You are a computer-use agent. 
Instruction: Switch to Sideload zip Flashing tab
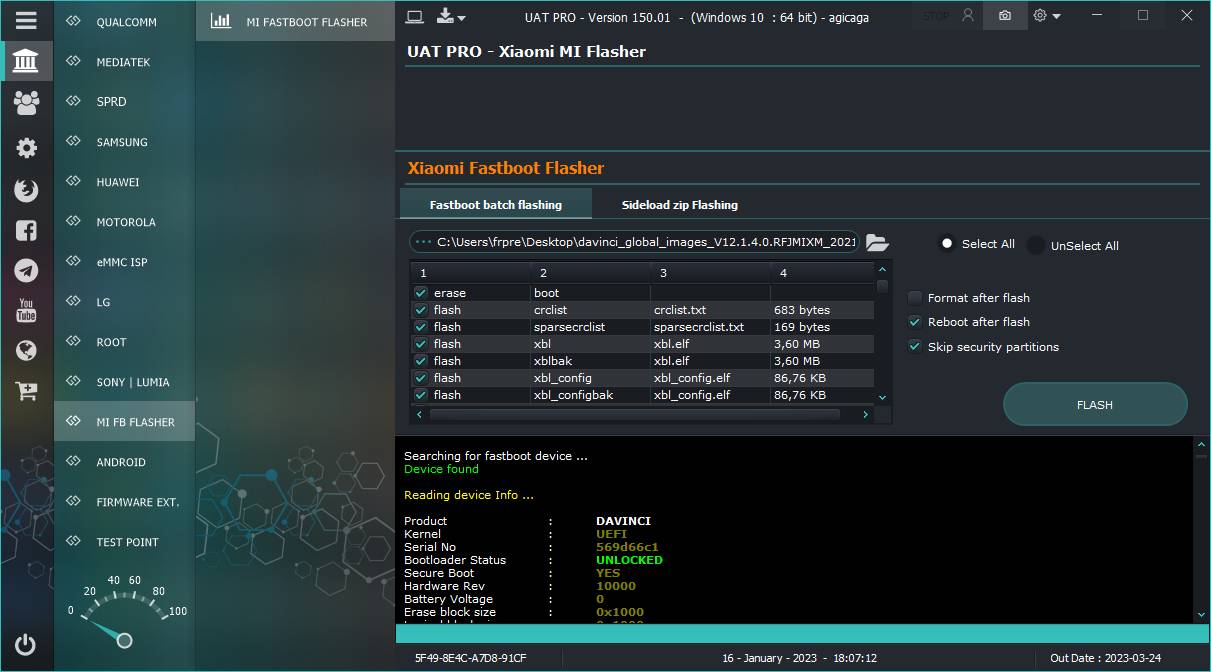coord(680,204)
